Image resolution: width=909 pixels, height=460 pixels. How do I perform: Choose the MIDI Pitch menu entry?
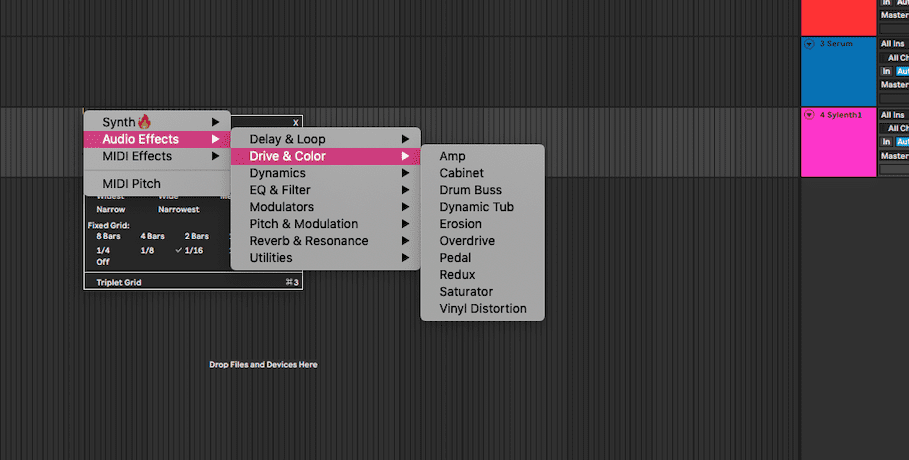157,183
